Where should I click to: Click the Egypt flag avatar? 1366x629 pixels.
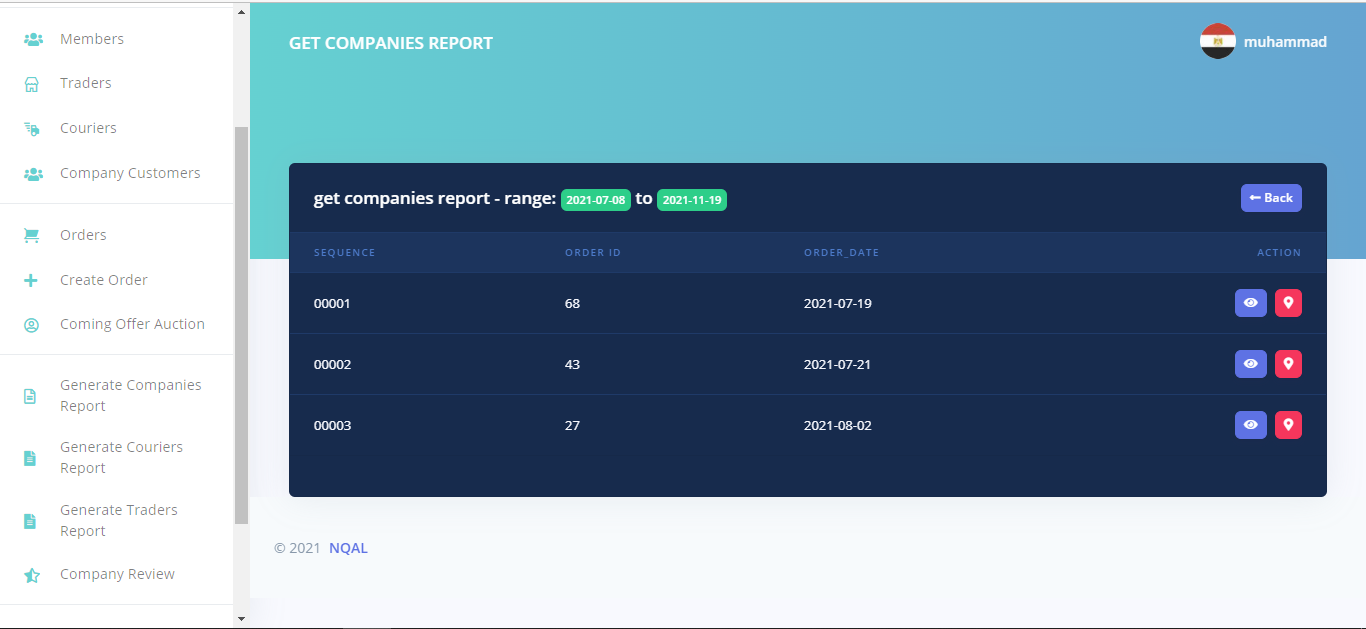click(x=1218, y=41)
